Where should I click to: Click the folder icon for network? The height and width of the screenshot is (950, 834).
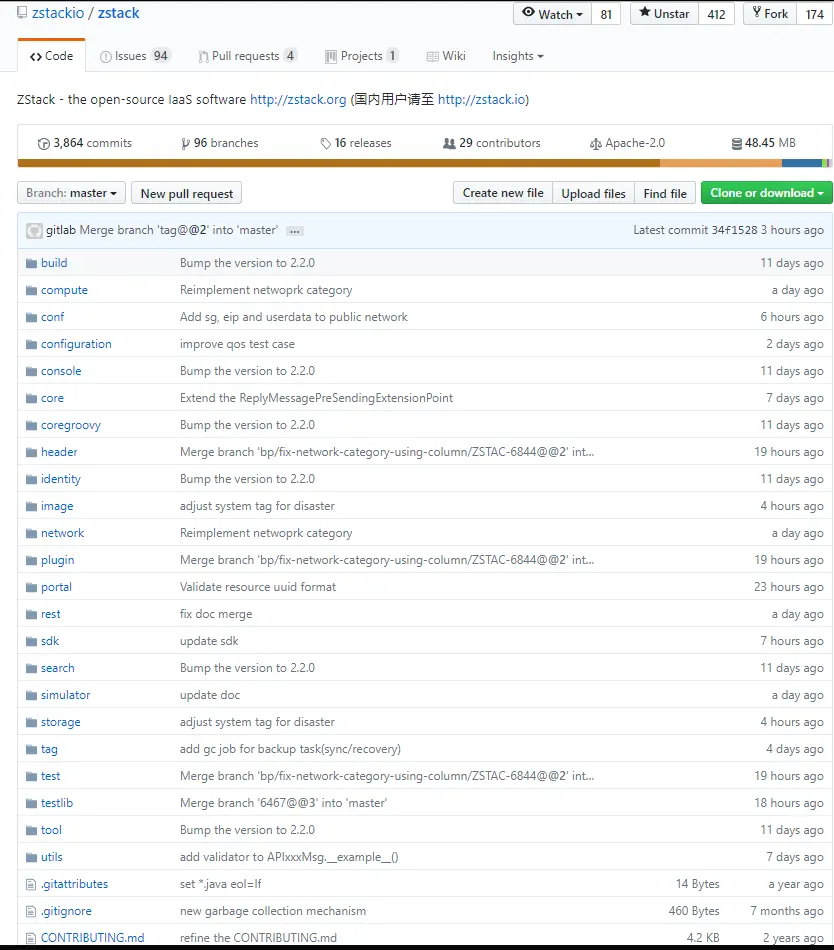pyautogui.click(x=31, y=533)
